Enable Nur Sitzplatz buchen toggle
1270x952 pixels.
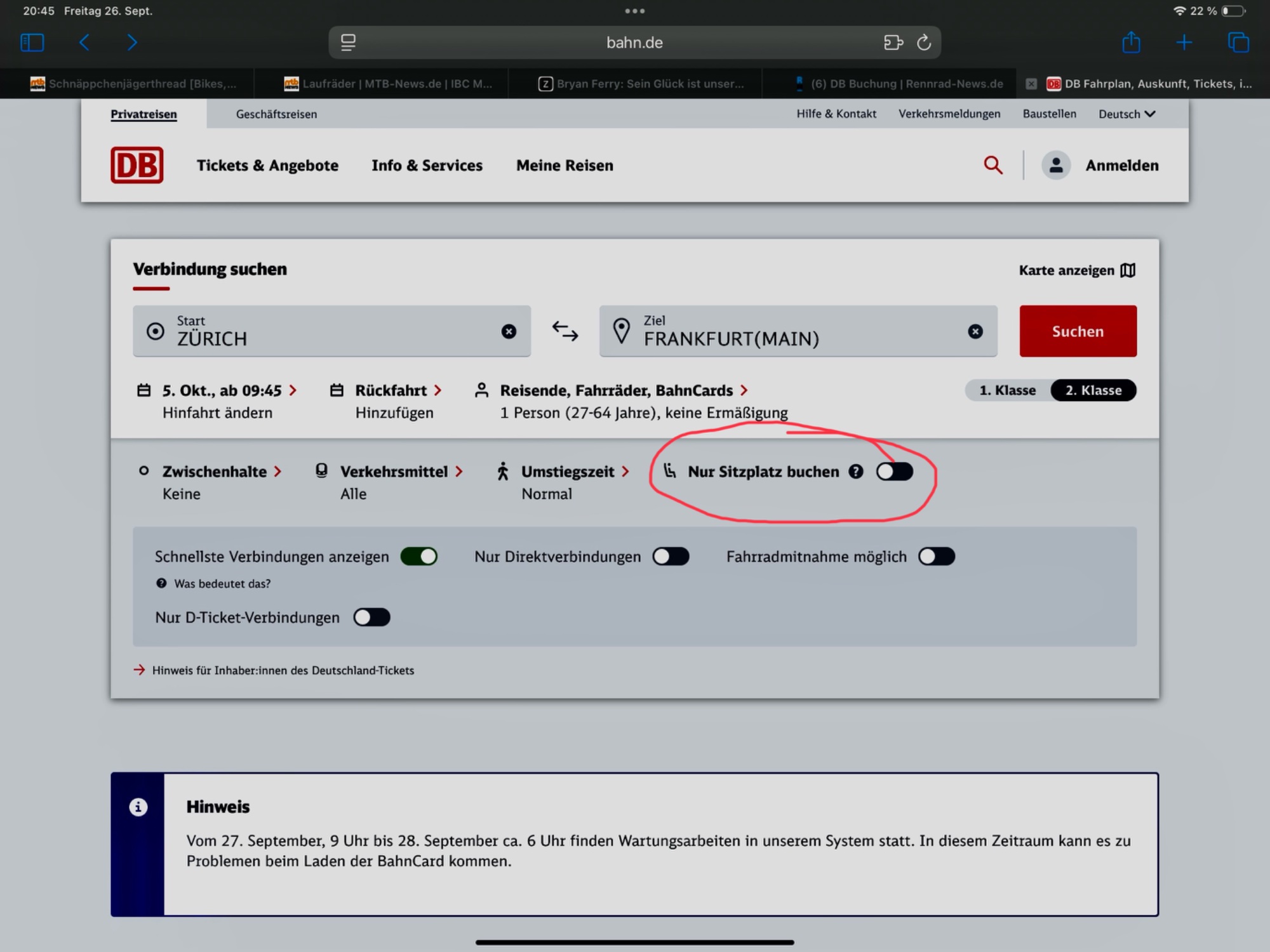coord(894,472)
